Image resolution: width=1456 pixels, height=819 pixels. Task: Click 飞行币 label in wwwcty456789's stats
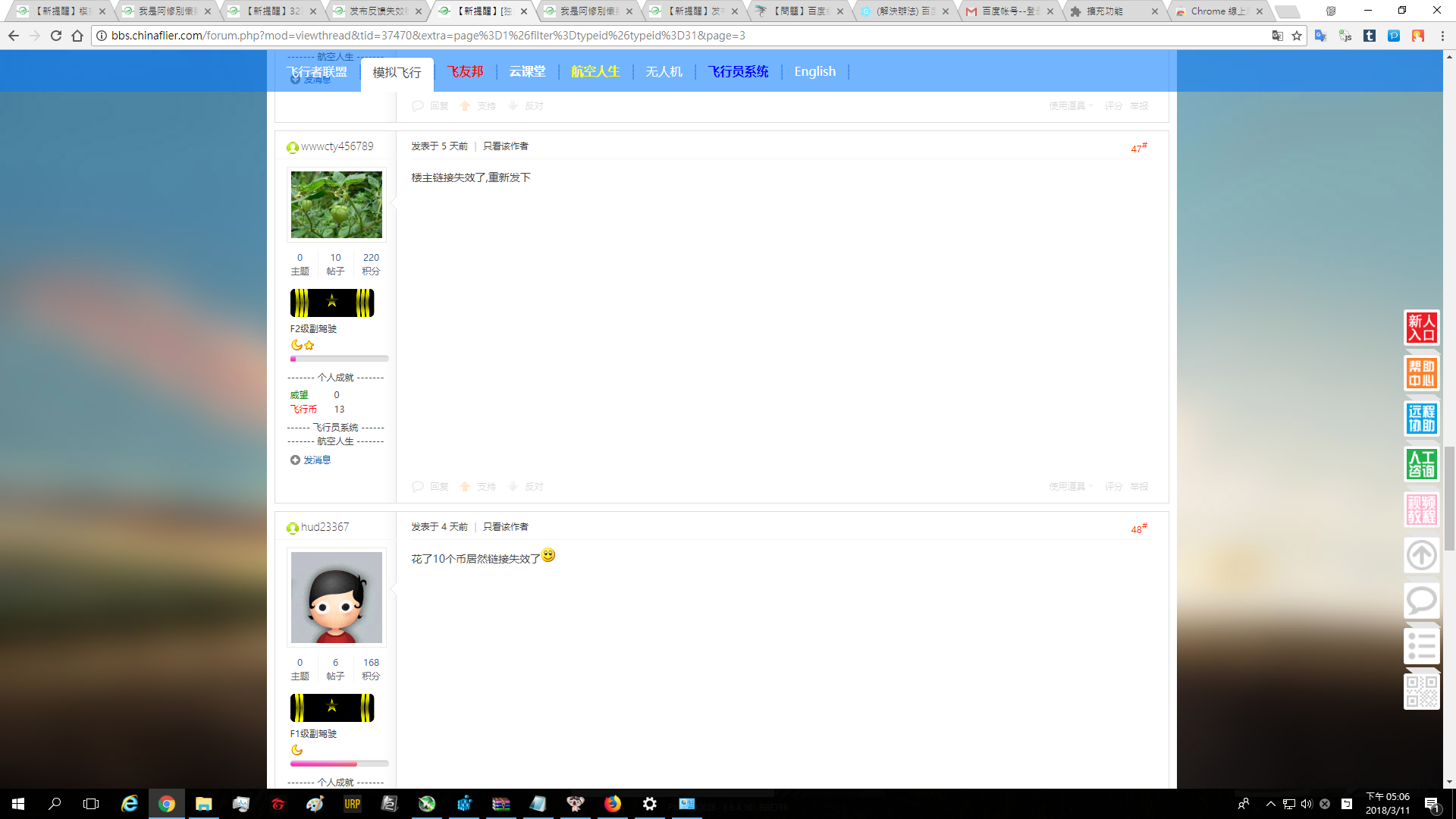click(303, 409)
